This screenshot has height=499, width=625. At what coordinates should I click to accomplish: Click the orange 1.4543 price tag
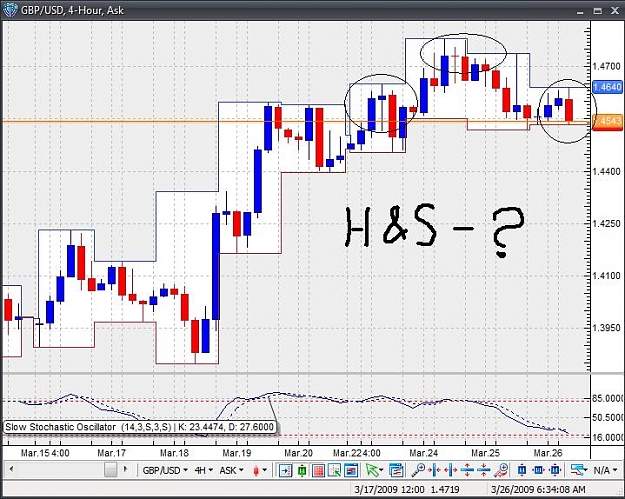[x=607, y=121]
